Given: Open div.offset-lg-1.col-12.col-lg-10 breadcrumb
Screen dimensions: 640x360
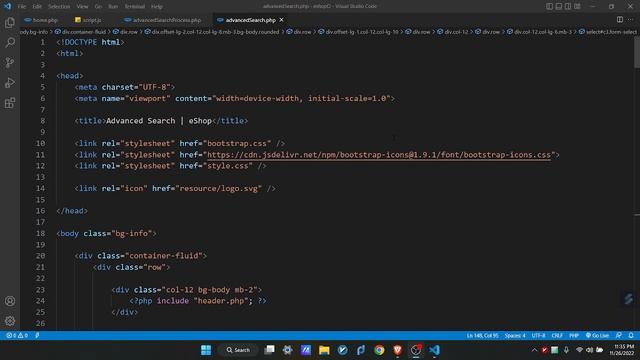Looking at the screenshot, I should (358, 32).
